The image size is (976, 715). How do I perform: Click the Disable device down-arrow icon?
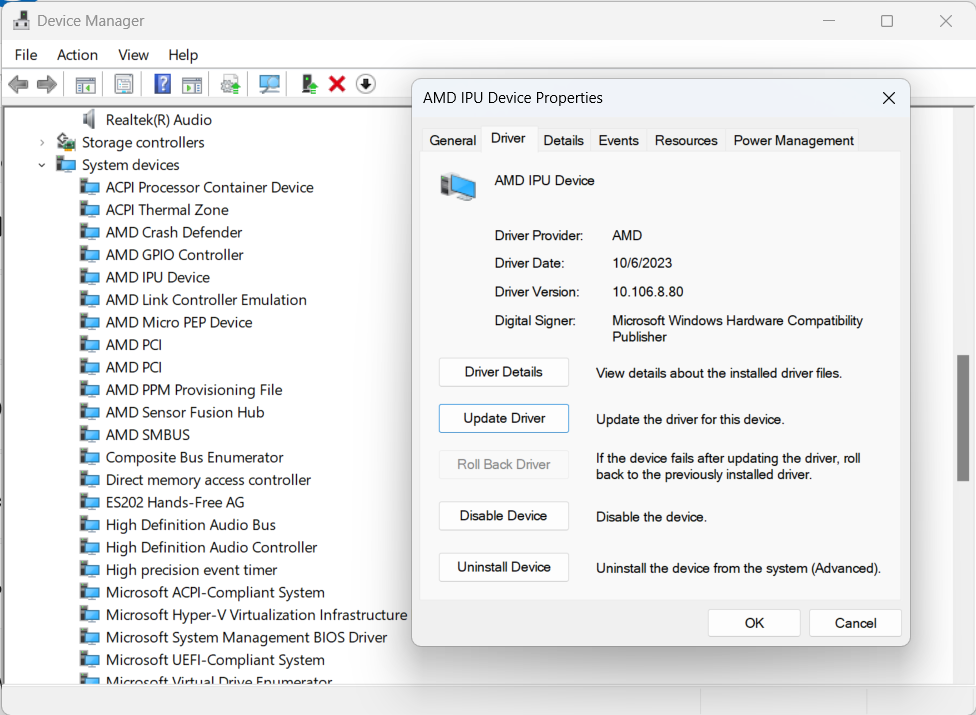366,84
